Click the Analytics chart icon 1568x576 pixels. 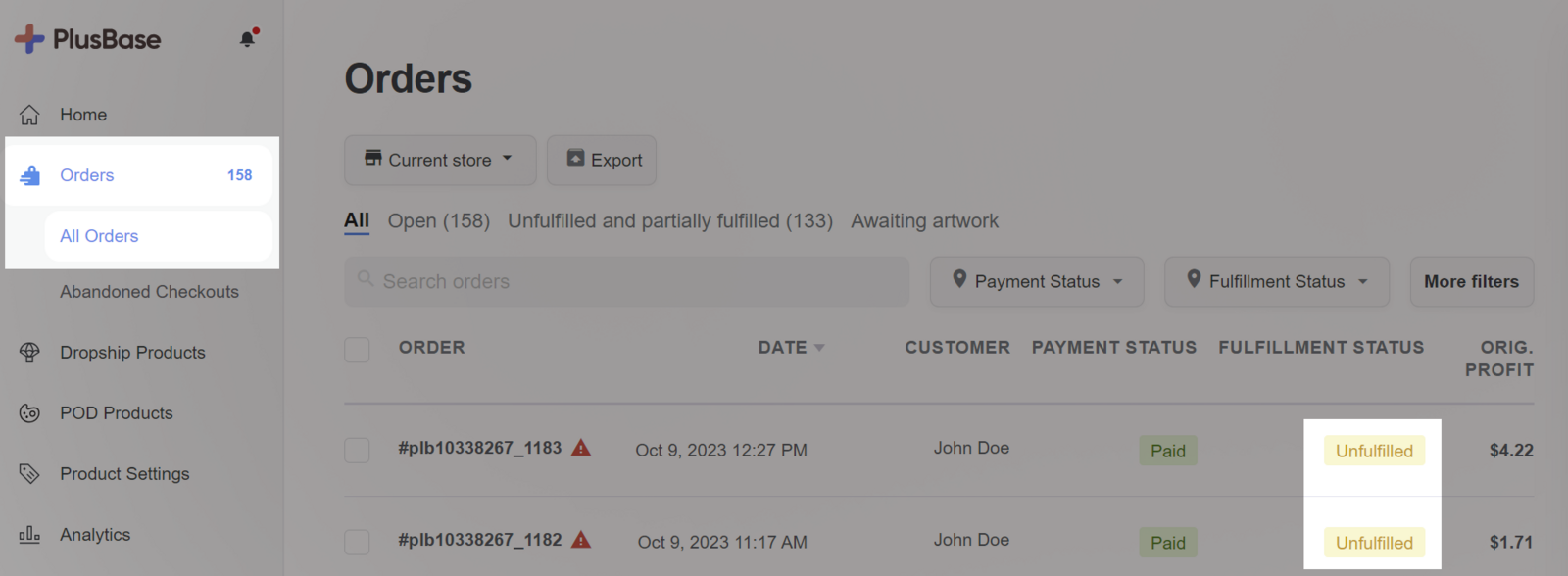click(29, 535)
